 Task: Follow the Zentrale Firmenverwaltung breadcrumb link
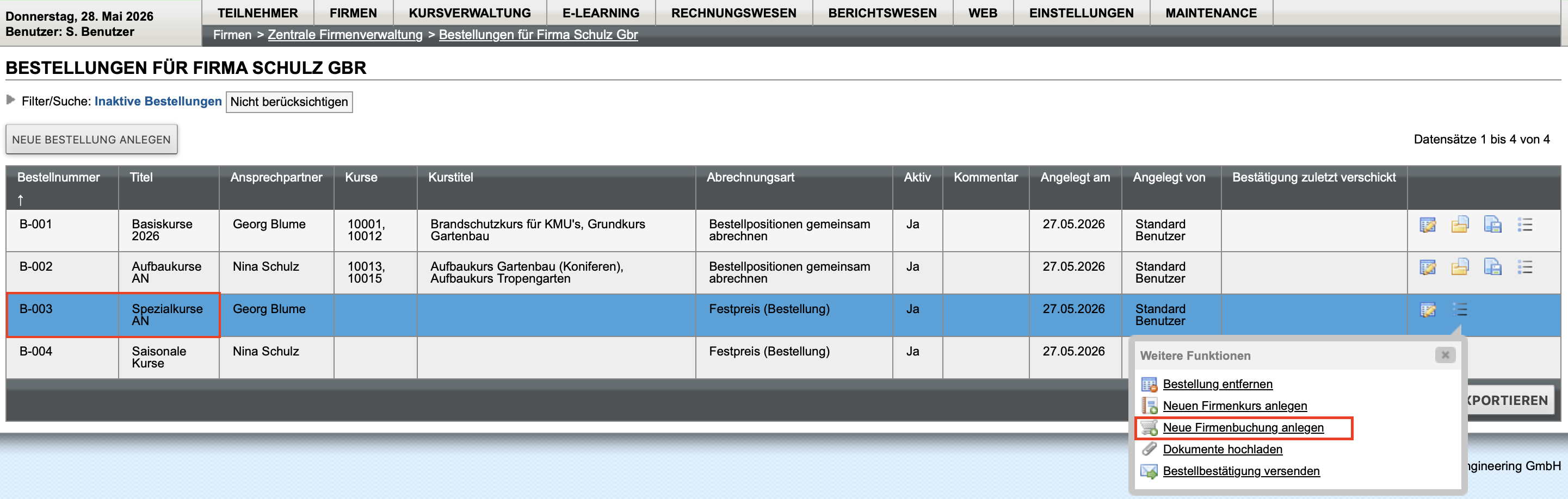pos(345,35)
